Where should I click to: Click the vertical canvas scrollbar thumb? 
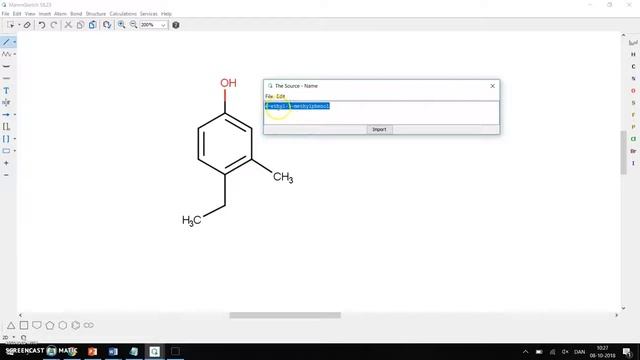tap(623, 153)
